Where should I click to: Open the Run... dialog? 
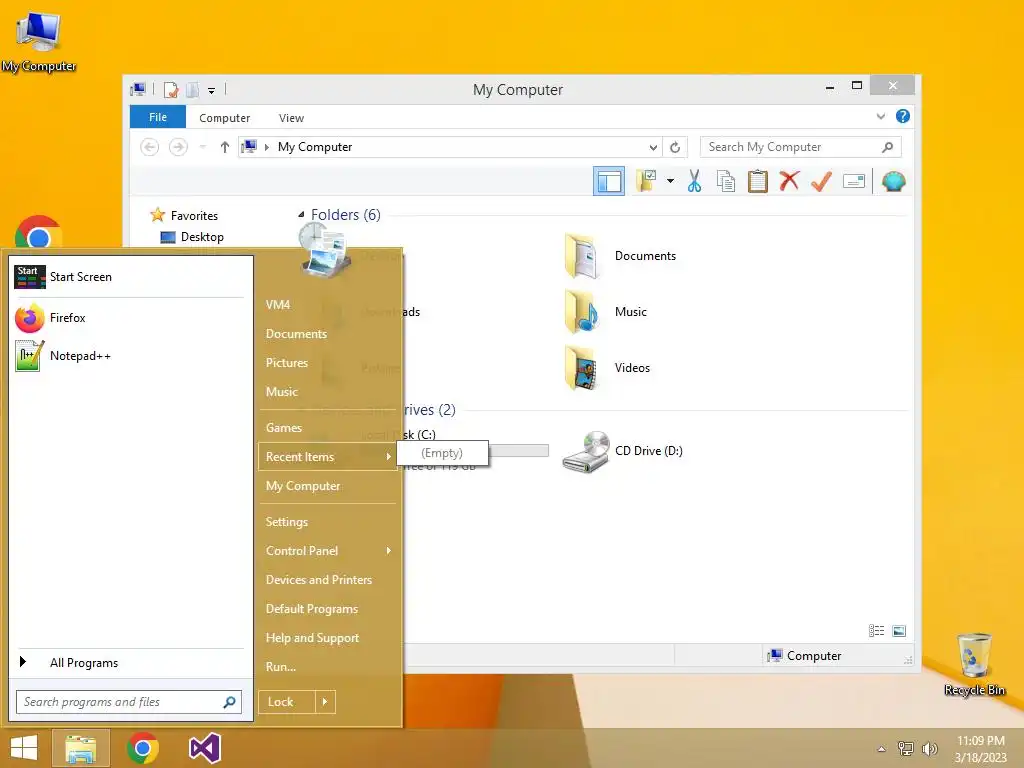[281, 667]
